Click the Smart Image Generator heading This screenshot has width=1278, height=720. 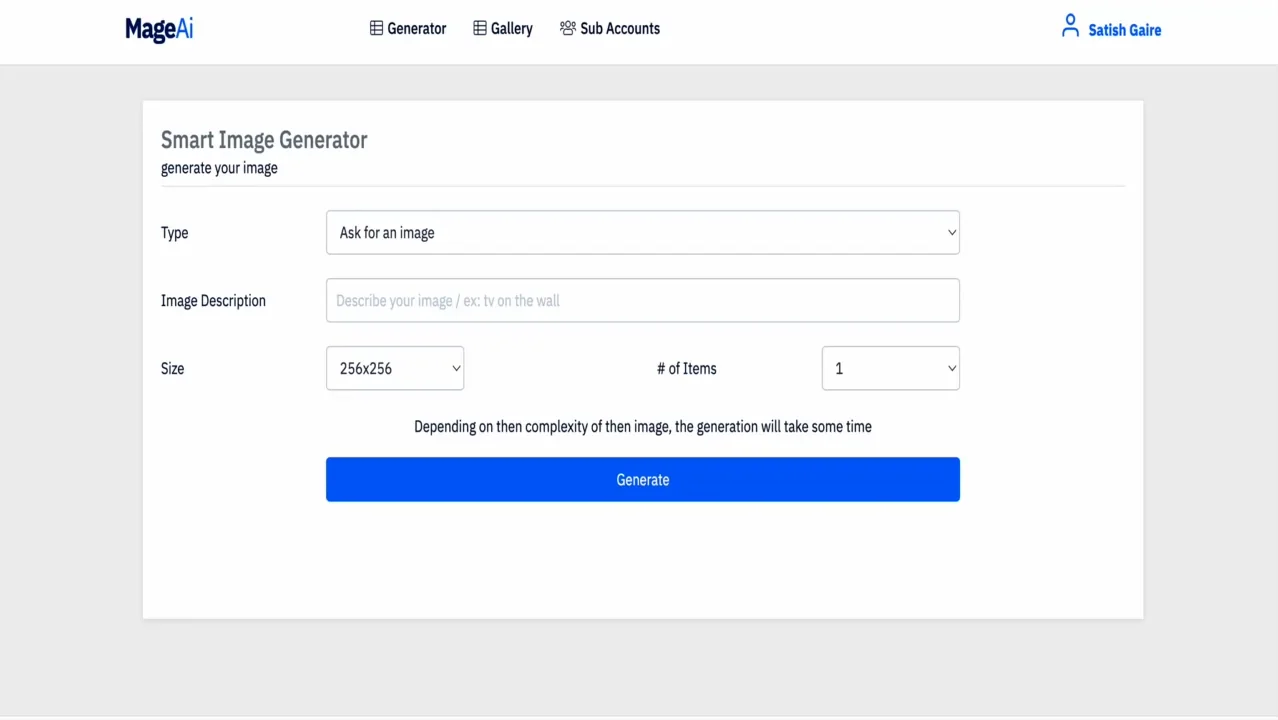click(264, 140)
